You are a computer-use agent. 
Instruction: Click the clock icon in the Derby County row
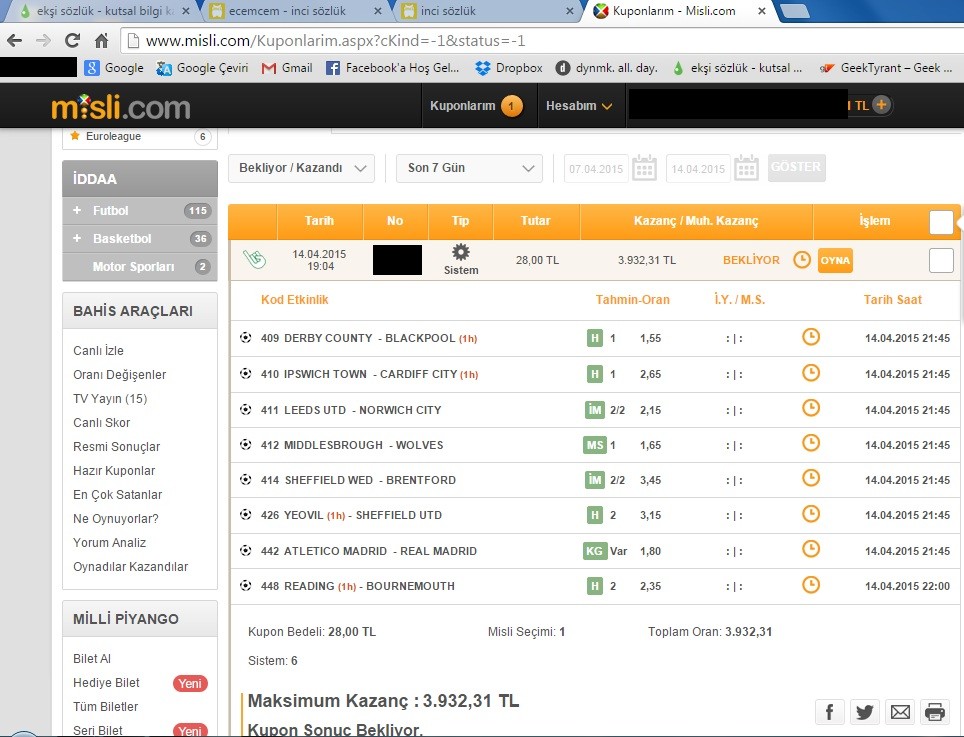(811, 337)
